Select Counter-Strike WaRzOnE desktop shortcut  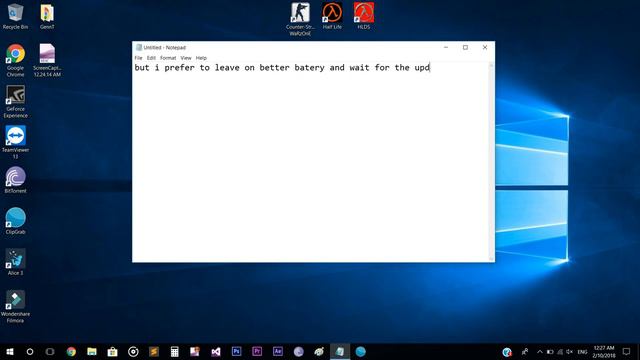[300, 19]
